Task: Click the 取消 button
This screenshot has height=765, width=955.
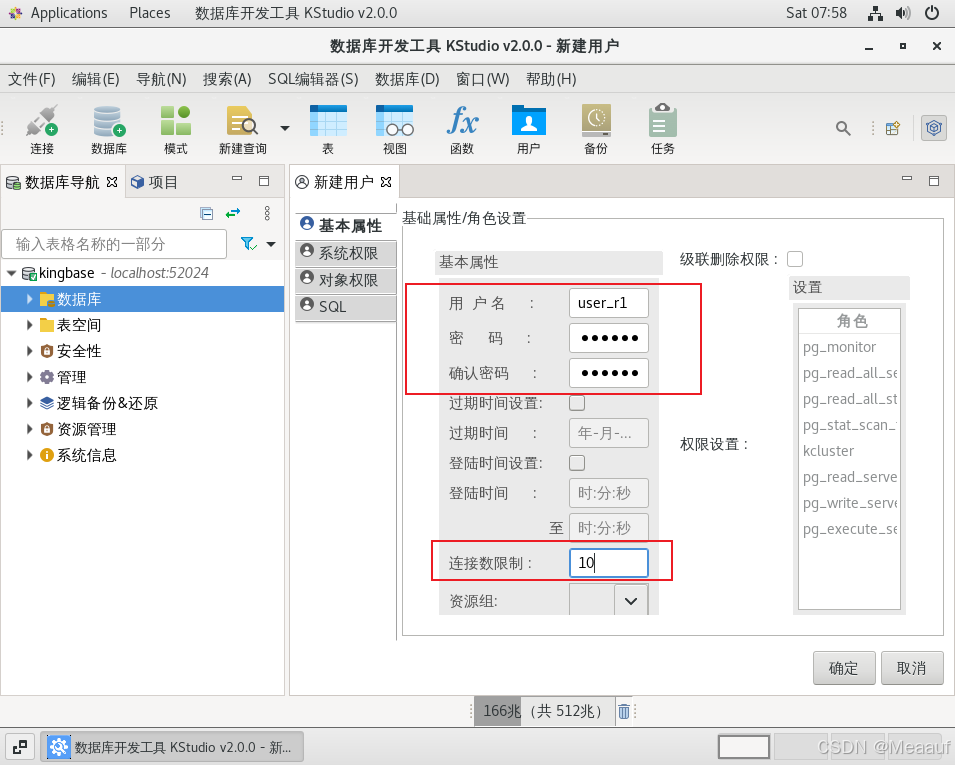Action: [x=912, y=668]
